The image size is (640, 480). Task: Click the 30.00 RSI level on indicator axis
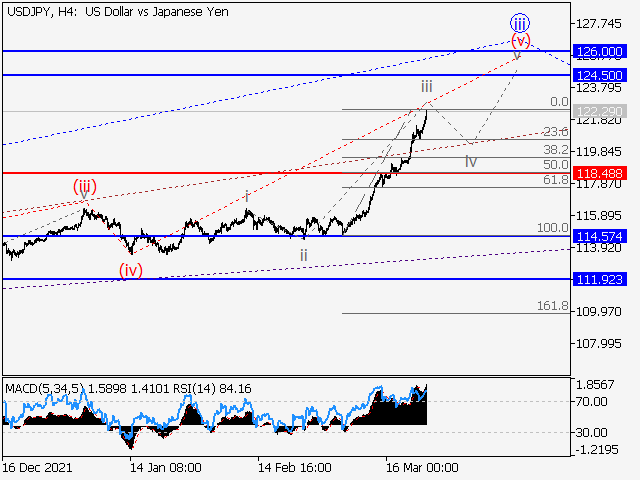(x=591, y=432)
